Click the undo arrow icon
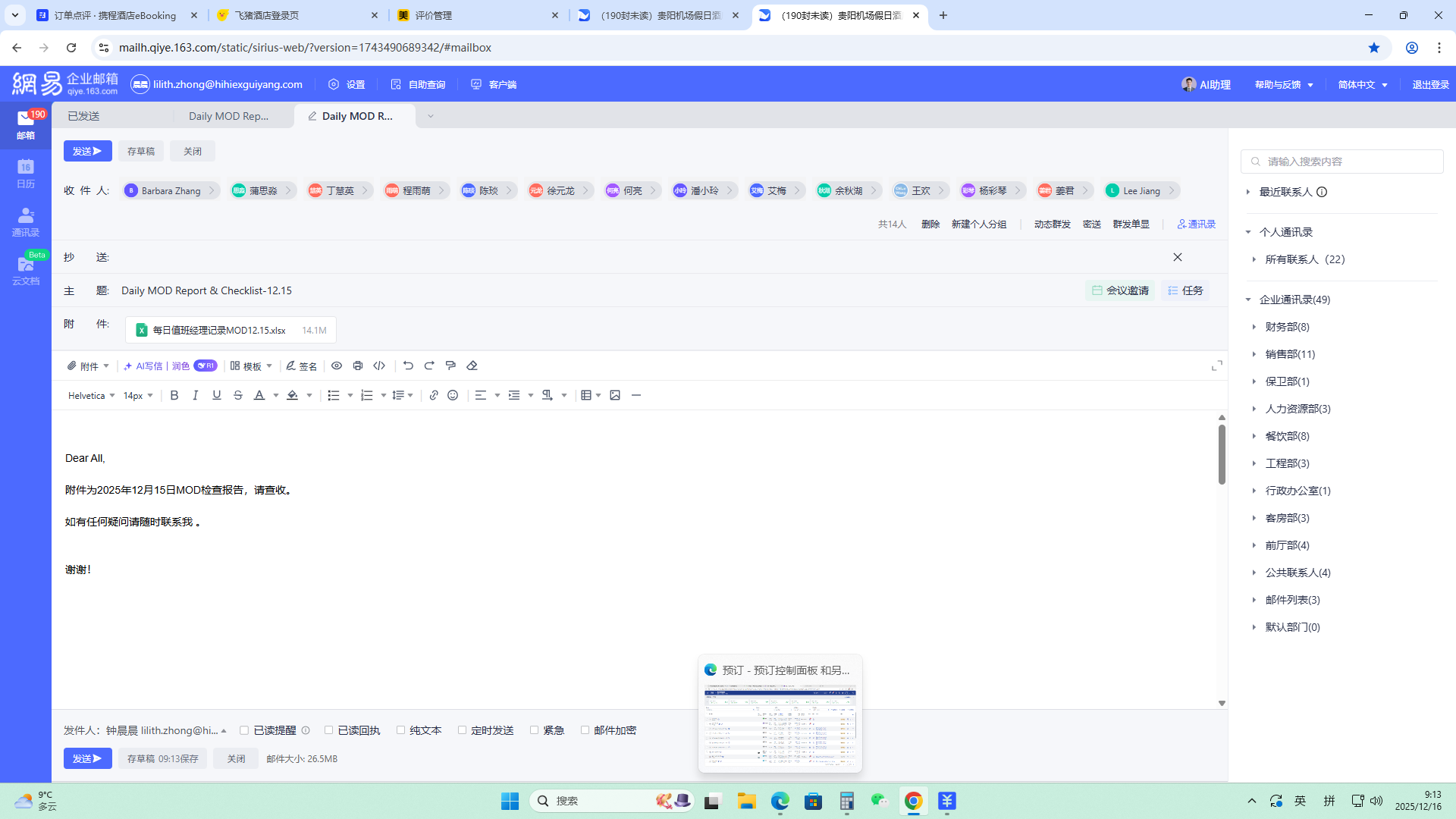The width and height of the screenshot is (1456, 819). [x=408, y=366]
